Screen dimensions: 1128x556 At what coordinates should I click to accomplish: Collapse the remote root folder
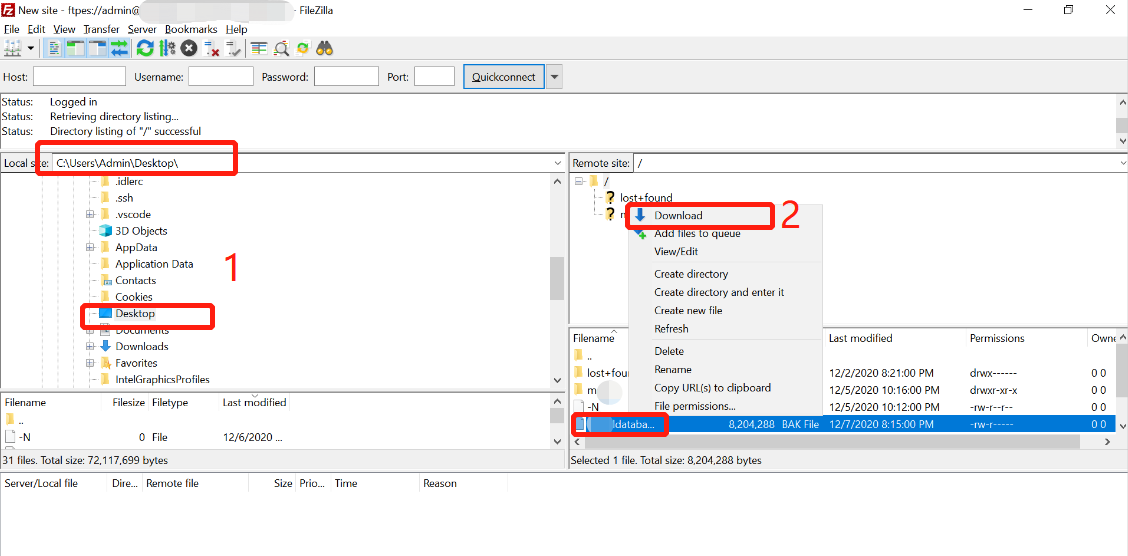[x=579, y=181]
